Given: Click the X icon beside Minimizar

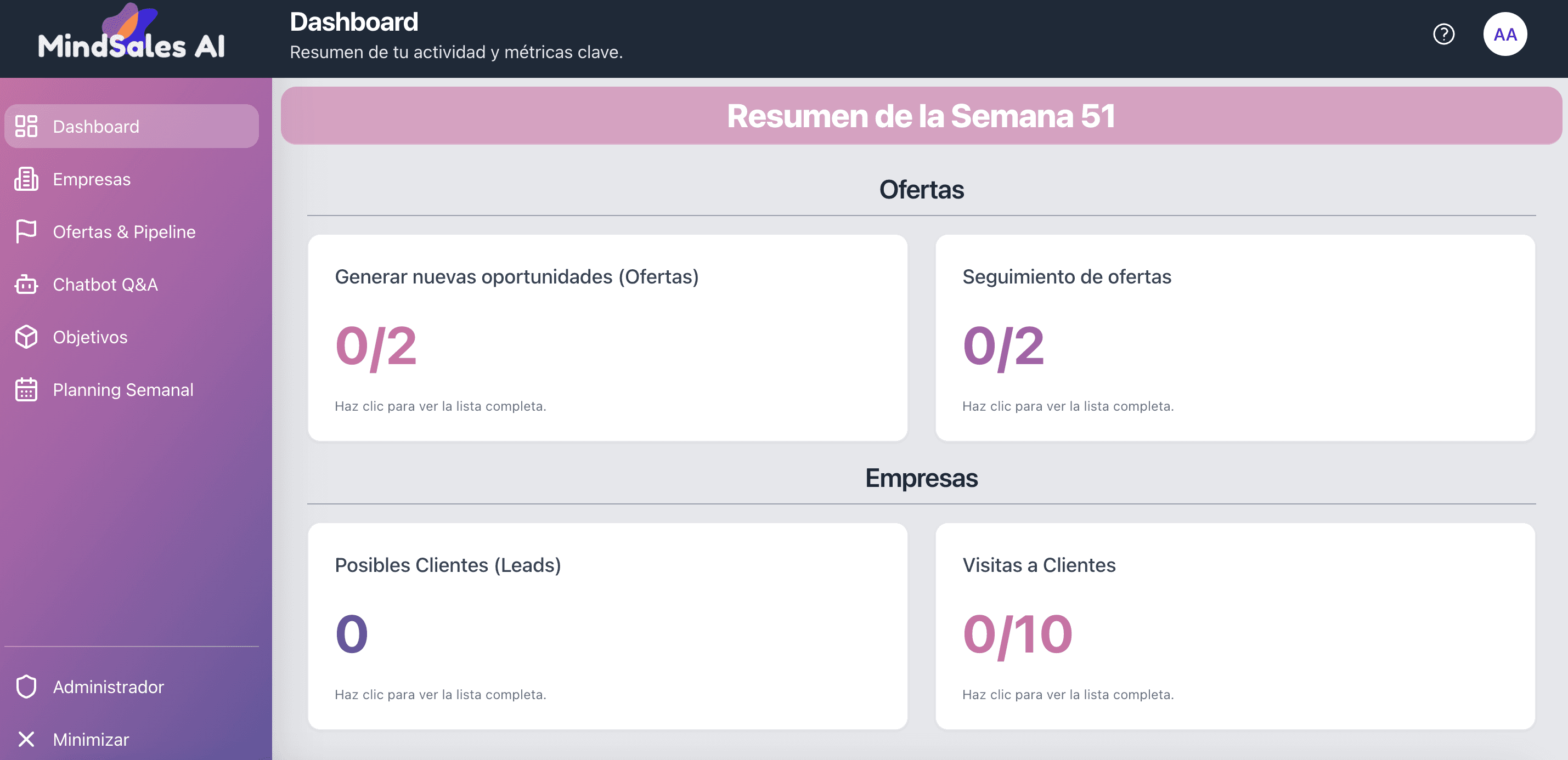Looking at the screenshot, I should point(26,739).
